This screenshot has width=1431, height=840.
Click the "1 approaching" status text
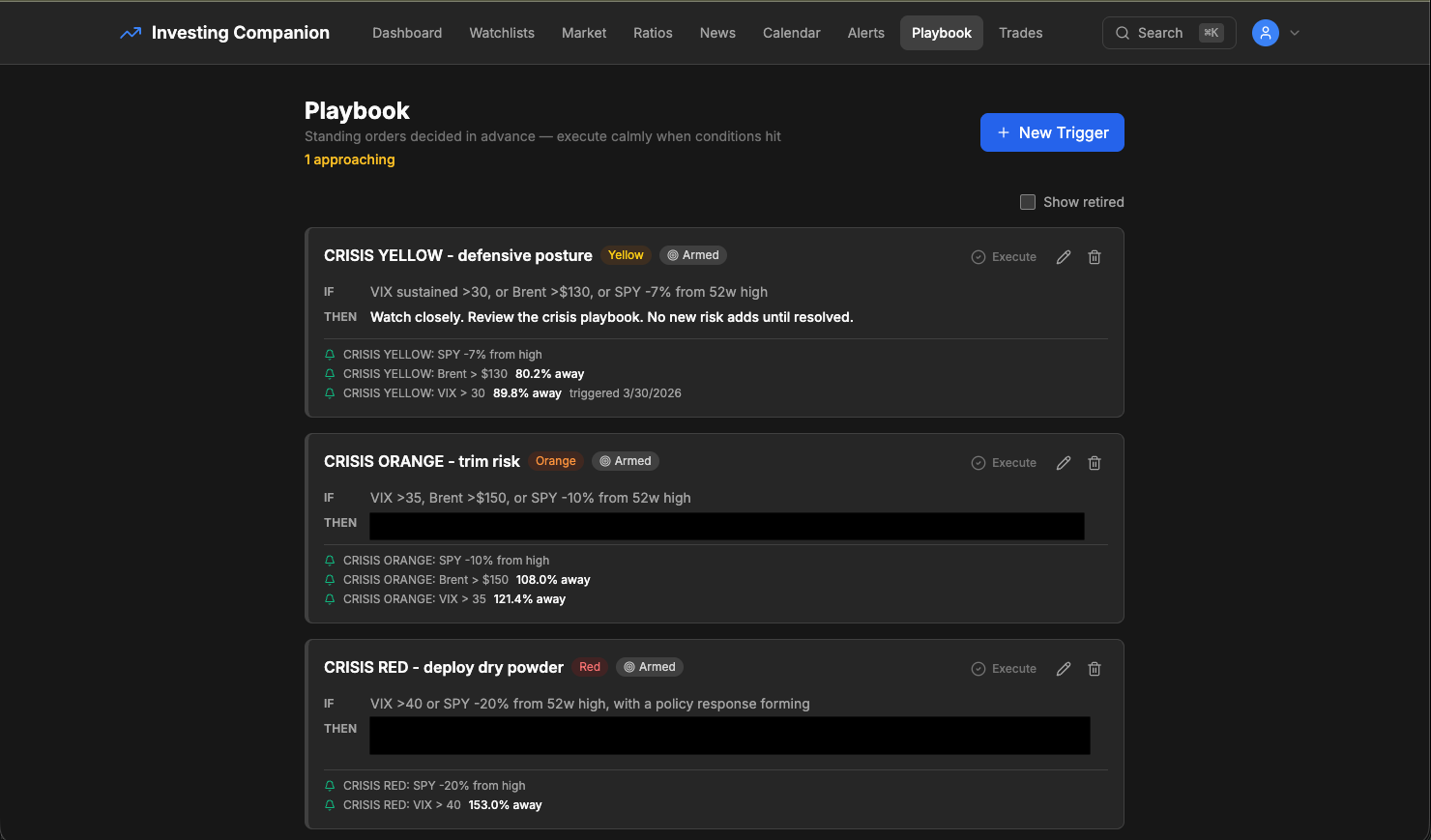pyautogui.click(x=350, y=159)
